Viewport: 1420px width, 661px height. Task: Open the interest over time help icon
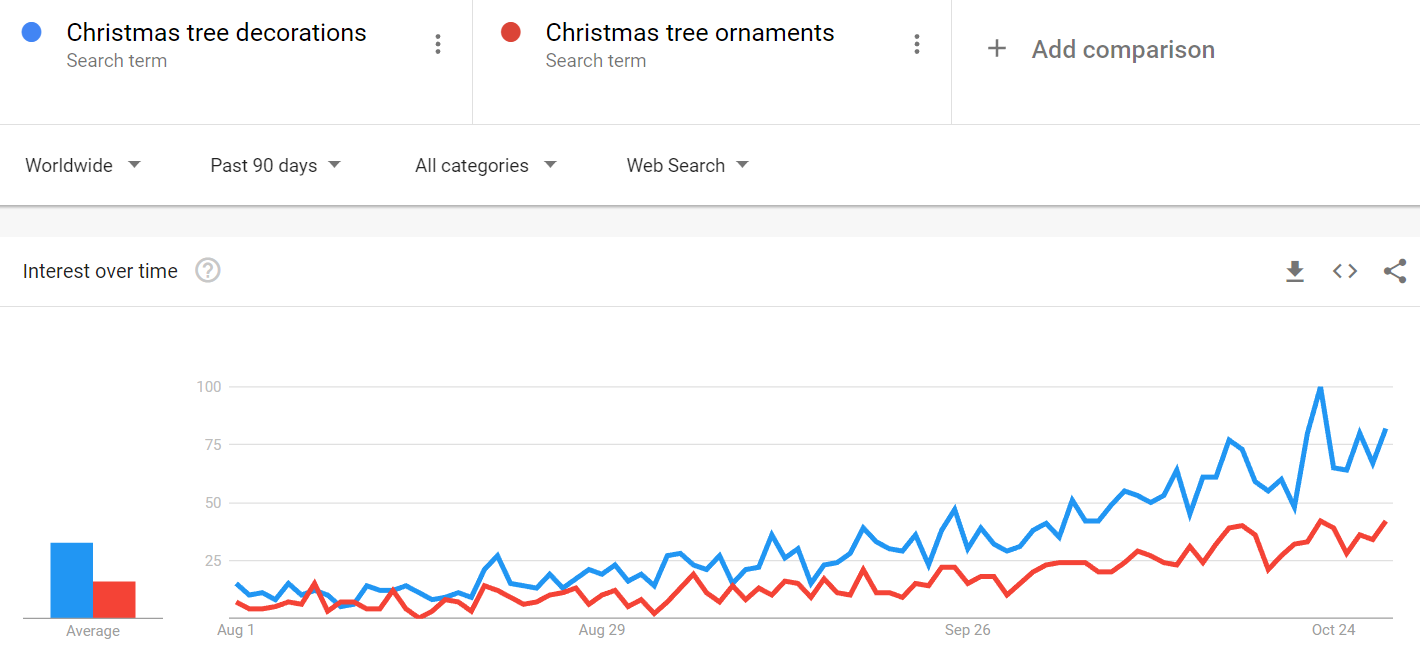coord(208,270)
